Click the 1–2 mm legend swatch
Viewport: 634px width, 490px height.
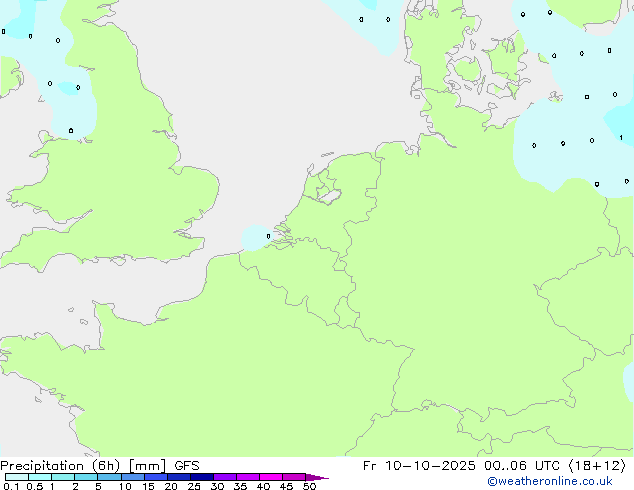[63, 477]
